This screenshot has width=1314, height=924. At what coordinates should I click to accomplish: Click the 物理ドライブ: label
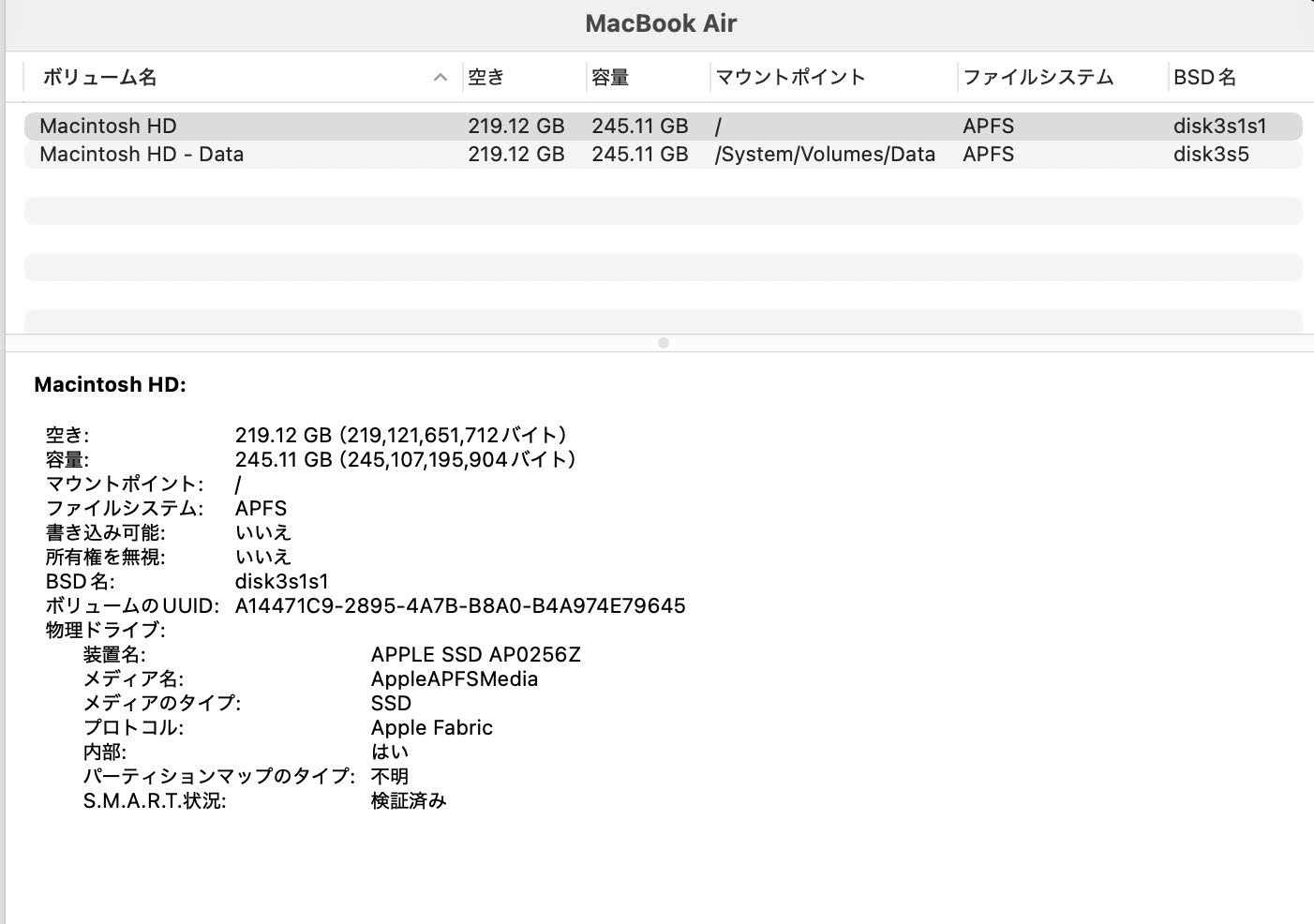point(106,630)
